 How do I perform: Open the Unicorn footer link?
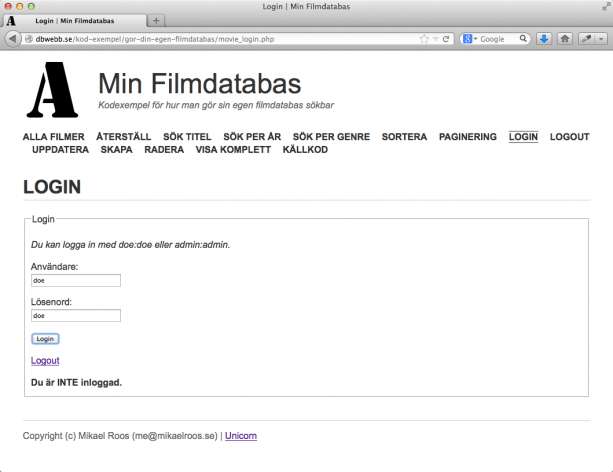pos(241,436)
